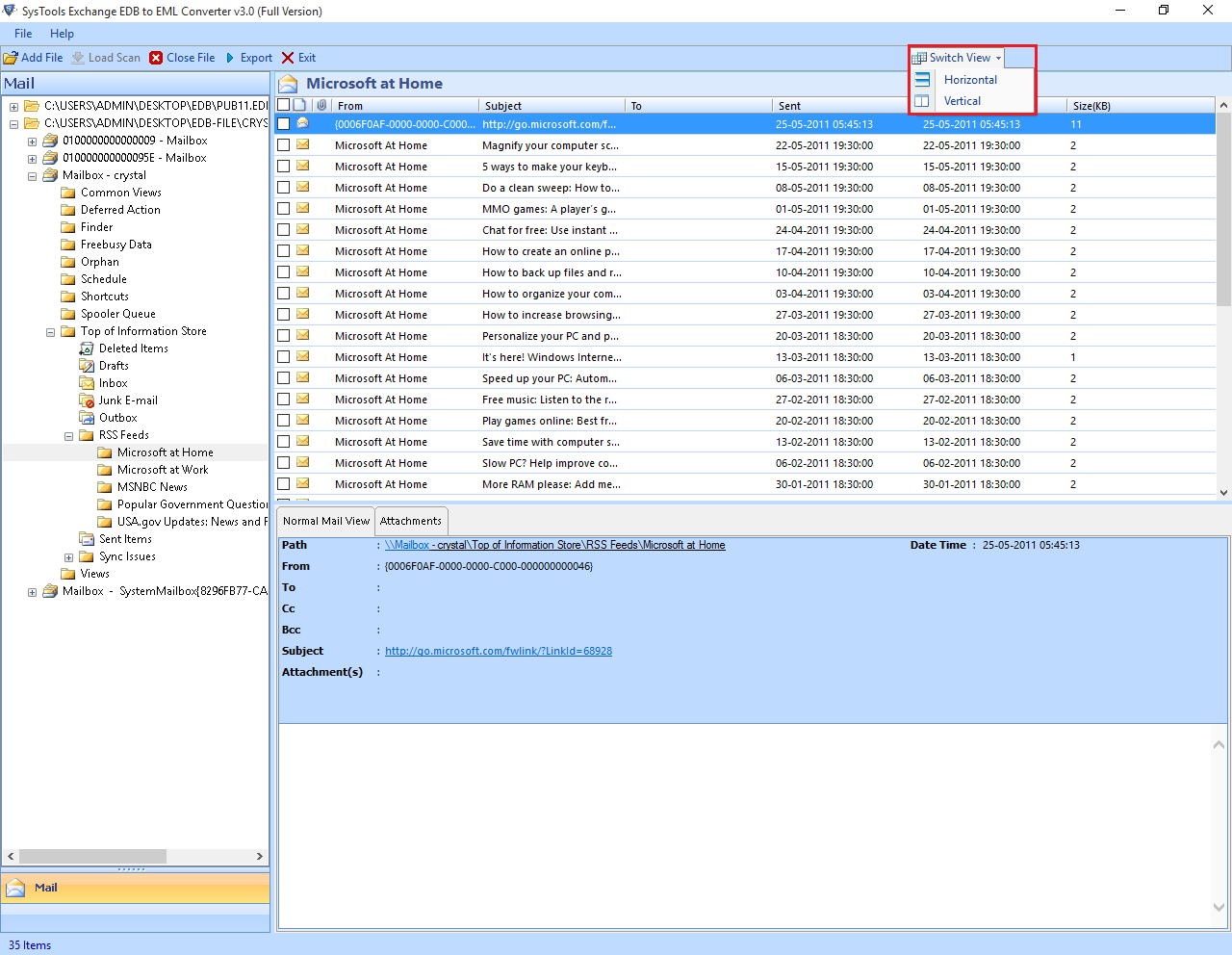Click the Inbox folder icon
1232x955 pixels.
[87, 383]
